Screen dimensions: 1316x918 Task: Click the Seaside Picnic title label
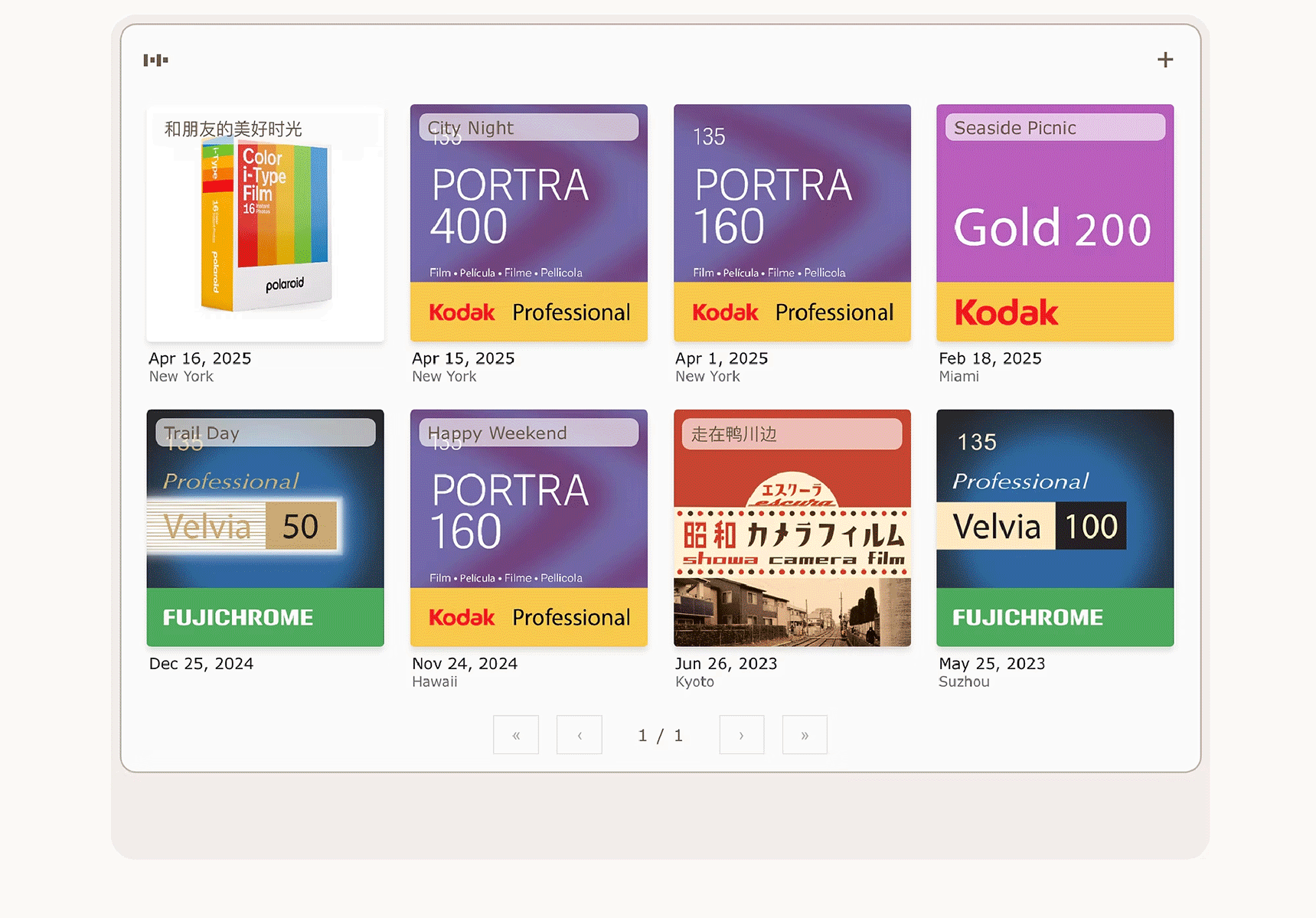[x=1015, y=128]
